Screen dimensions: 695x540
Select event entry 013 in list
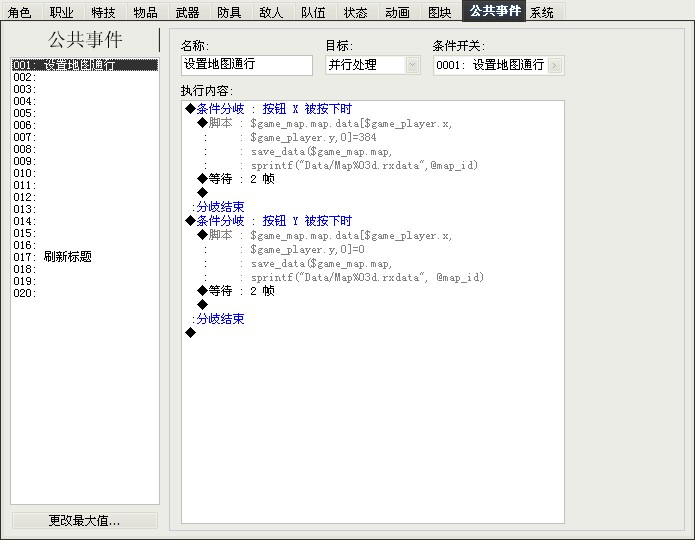[85, 209]
